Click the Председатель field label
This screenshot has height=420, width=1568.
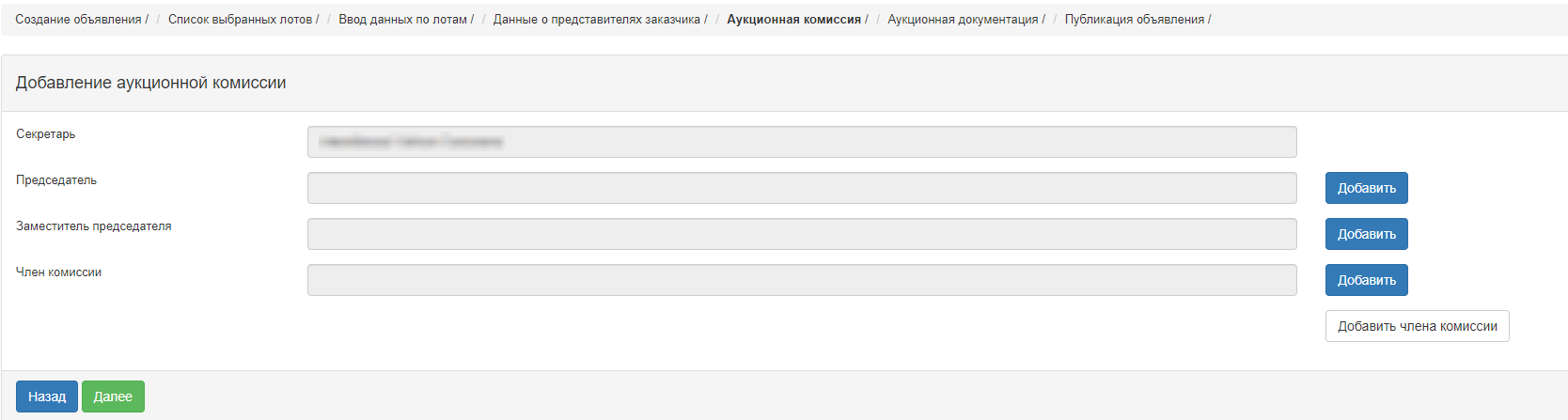(x=56, y=180)
